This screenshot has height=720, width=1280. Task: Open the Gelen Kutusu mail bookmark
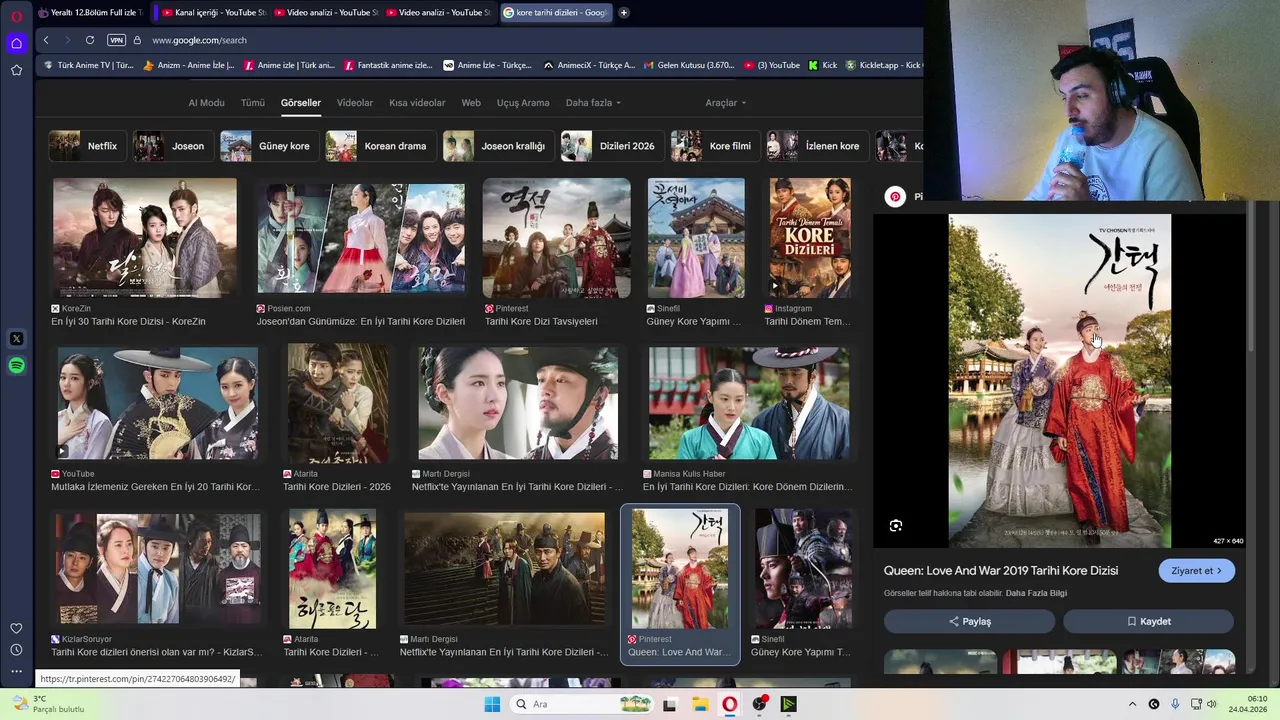689,65
